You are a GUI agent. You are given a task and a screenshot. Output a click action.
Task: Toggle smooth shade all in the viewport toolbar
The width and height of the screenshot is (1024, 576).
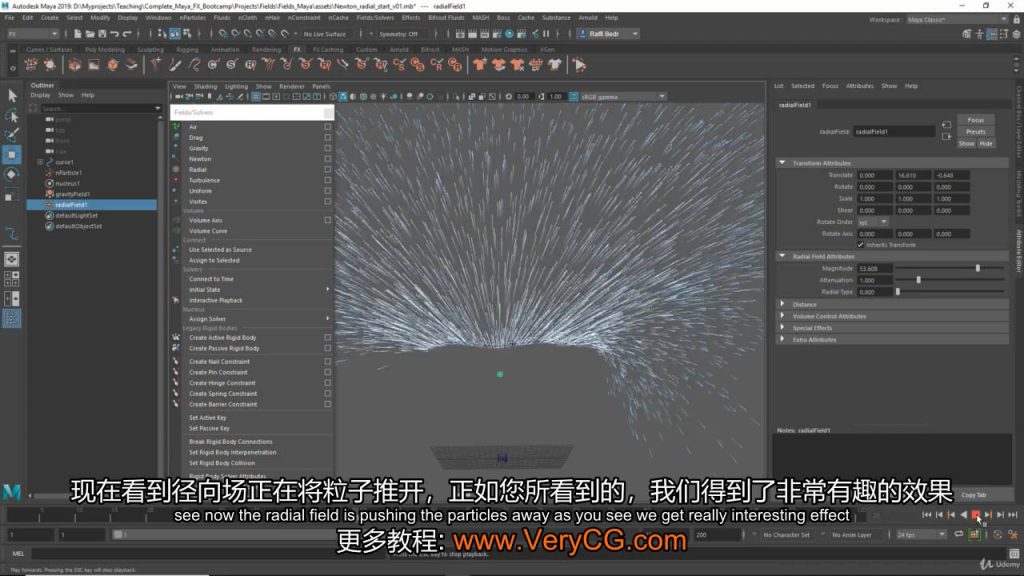click(x=343, y=97)
